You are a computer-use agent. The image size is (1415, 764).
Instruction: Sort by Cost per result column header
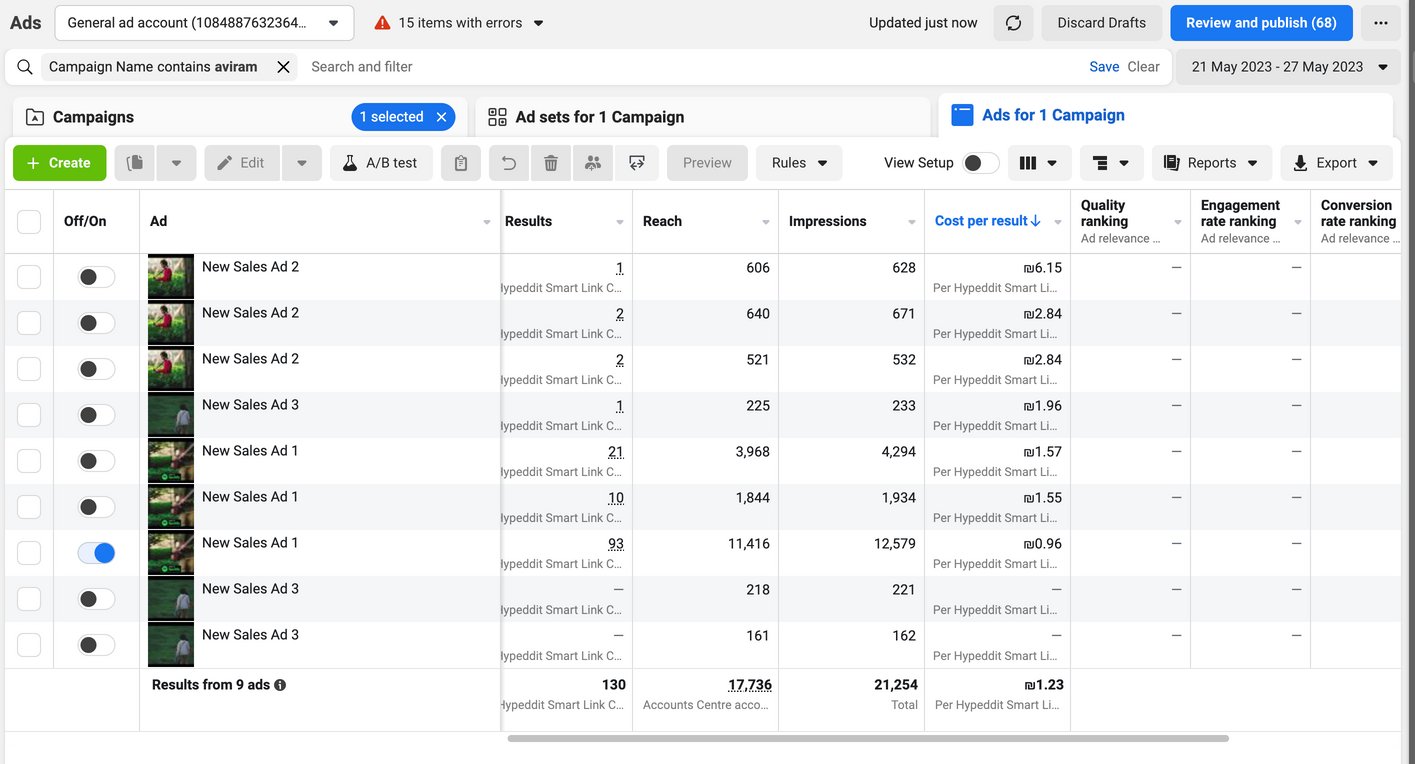(988, 221)
